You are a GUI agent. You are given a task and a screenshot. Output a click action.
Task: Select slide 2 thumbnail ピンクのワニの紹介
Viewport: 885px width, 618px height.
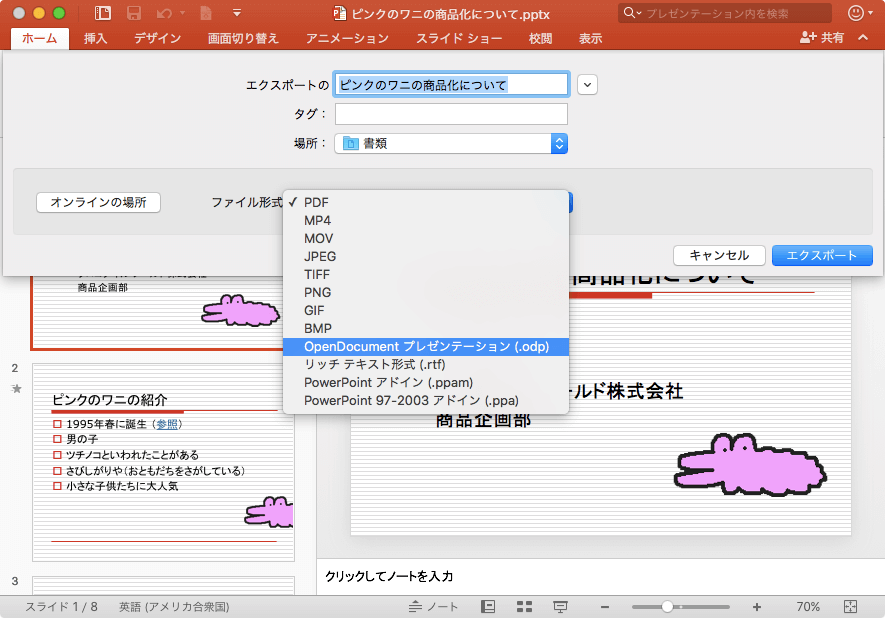point(163,462)
